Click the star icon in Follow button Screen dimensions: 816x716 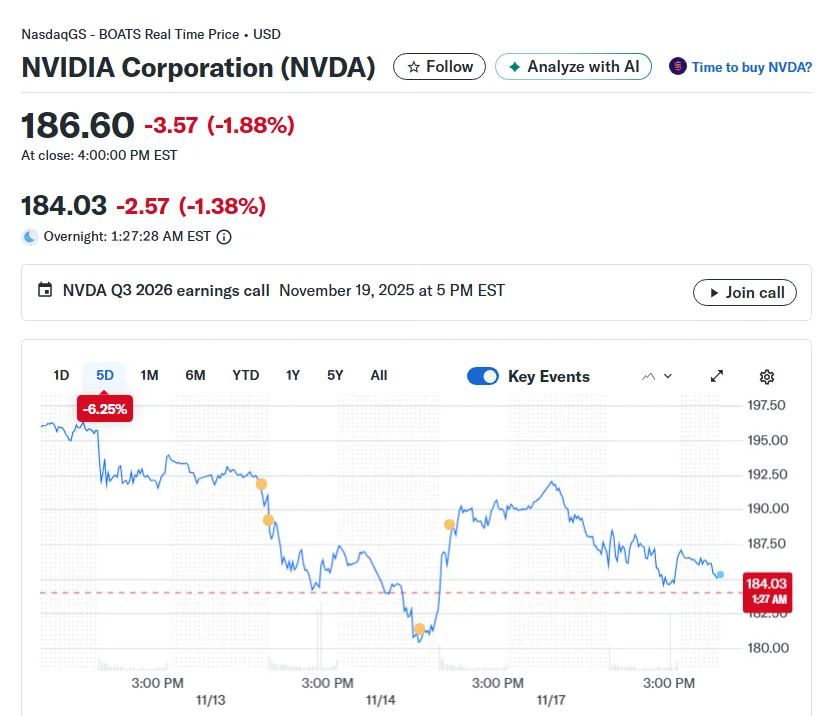pyautogui.click(x=414, y=66)
